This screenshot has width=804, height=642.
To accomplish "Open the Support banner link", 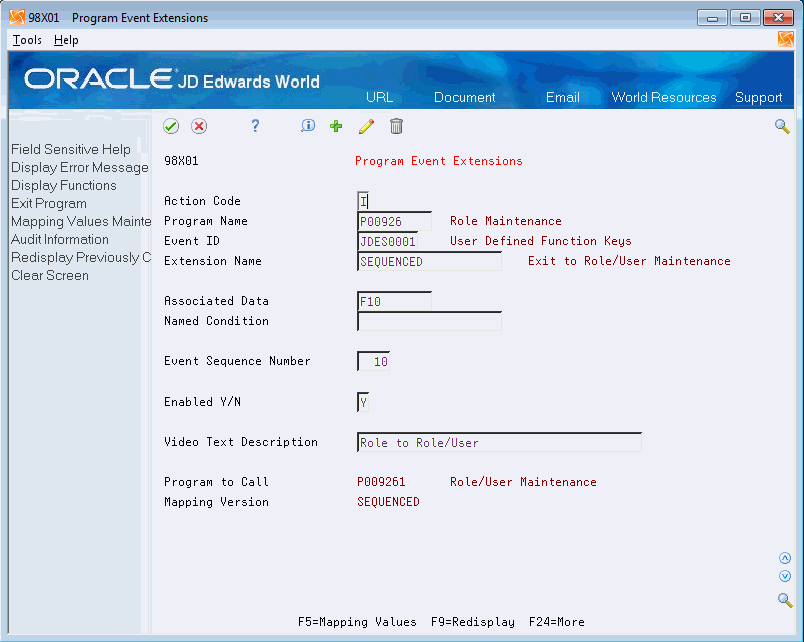I will (x=758, y=97).
